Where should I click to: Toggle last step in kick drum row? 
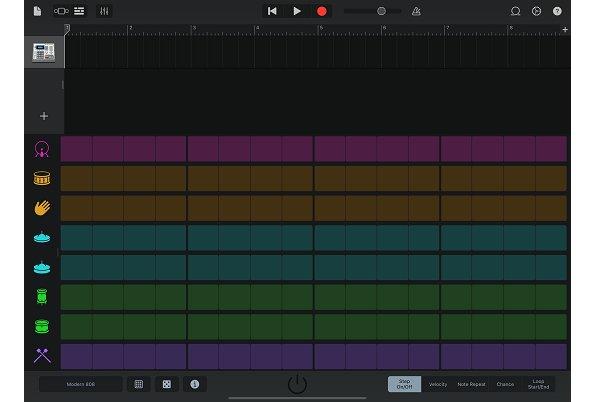[551, 149]
